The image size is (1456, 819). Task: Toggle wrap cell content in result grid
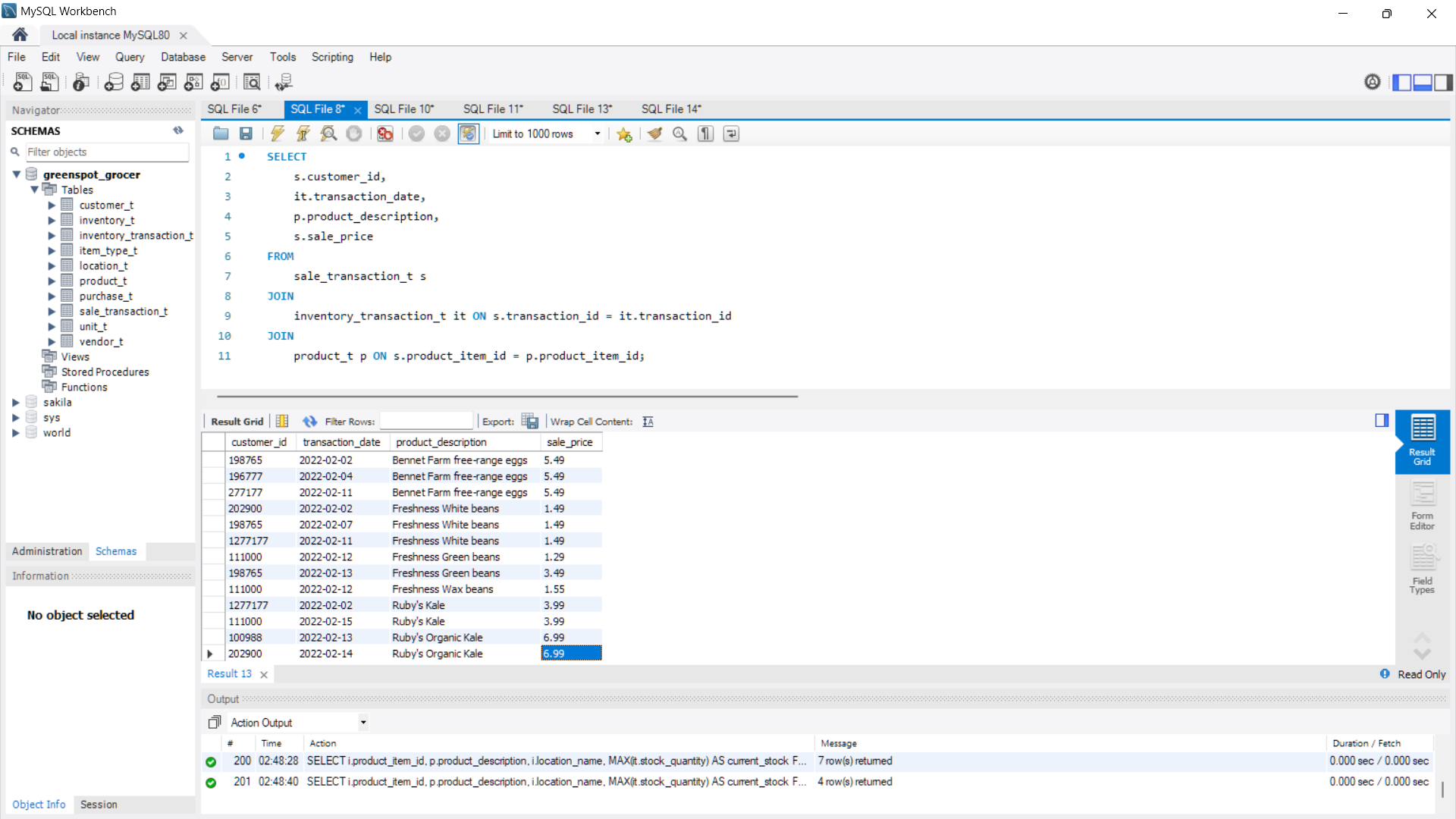coord(648,422)
